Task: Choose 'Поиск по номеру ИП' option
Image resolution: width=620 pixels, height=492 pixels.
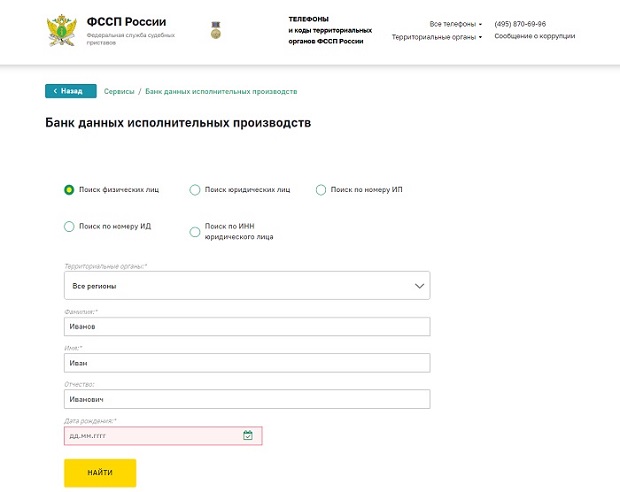Action: (321, 189)
